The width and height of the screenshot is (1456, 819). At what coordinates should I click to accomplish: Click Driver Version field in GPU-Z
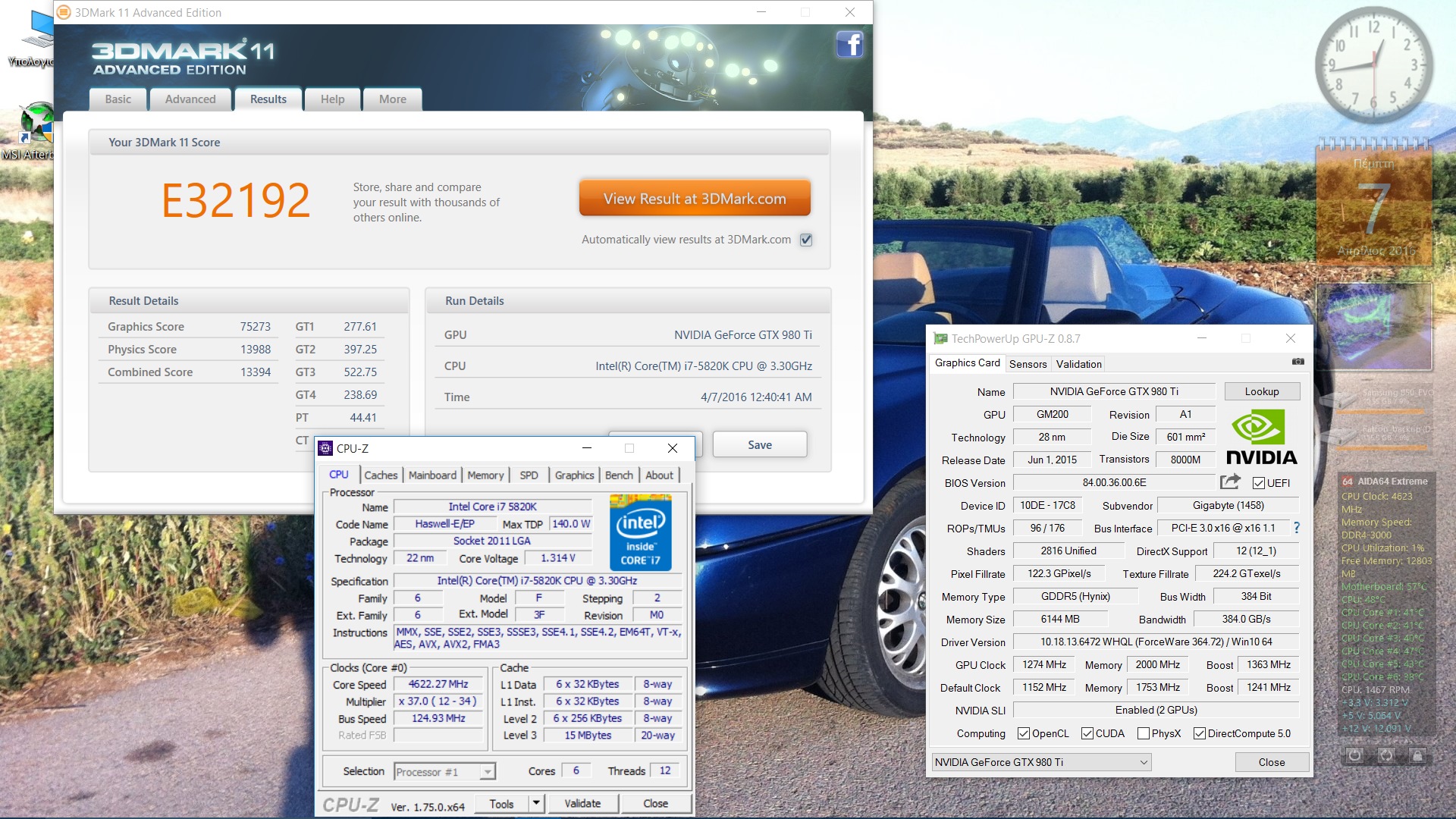tap(1156, 642)
